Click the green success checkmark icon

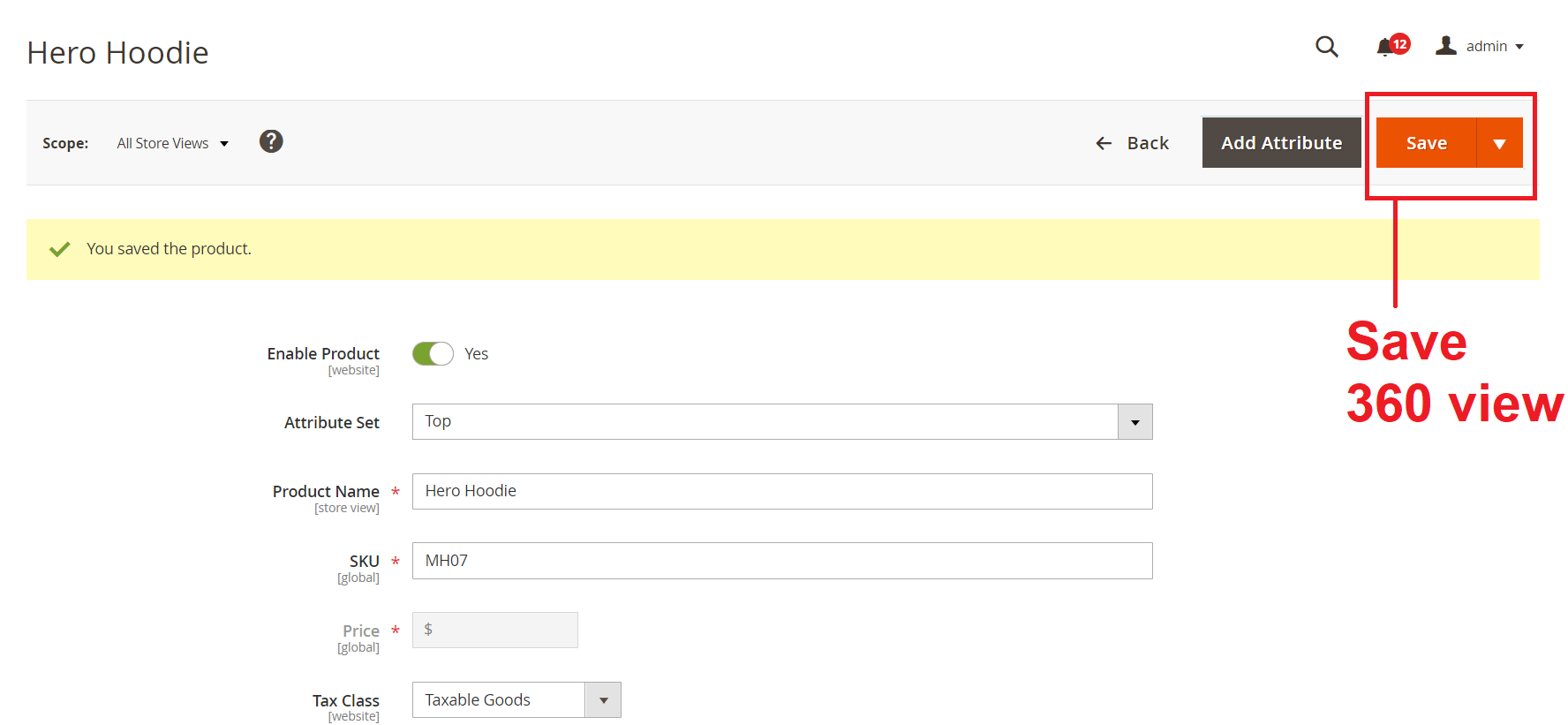(x=60, y=249)
